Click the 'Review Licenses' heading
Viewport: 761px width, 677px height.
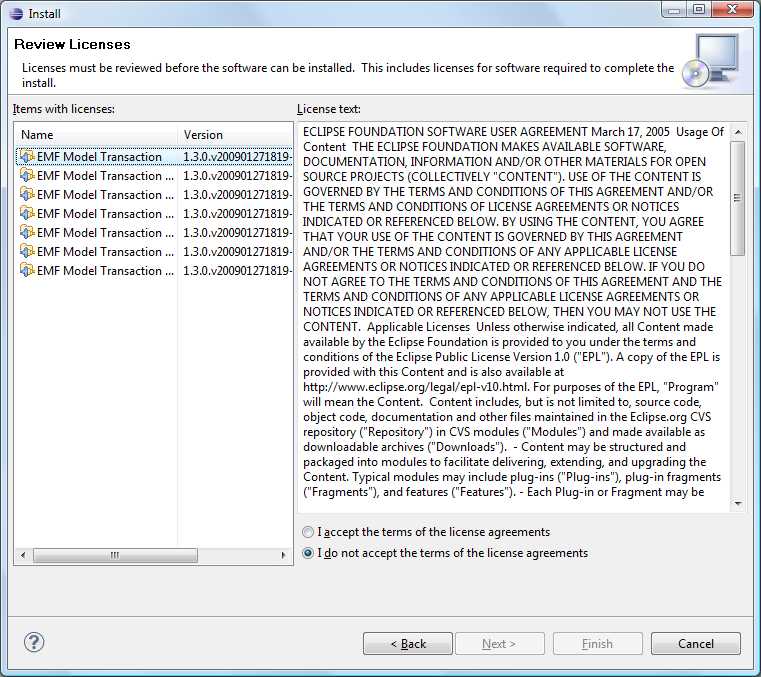[72, 44]
